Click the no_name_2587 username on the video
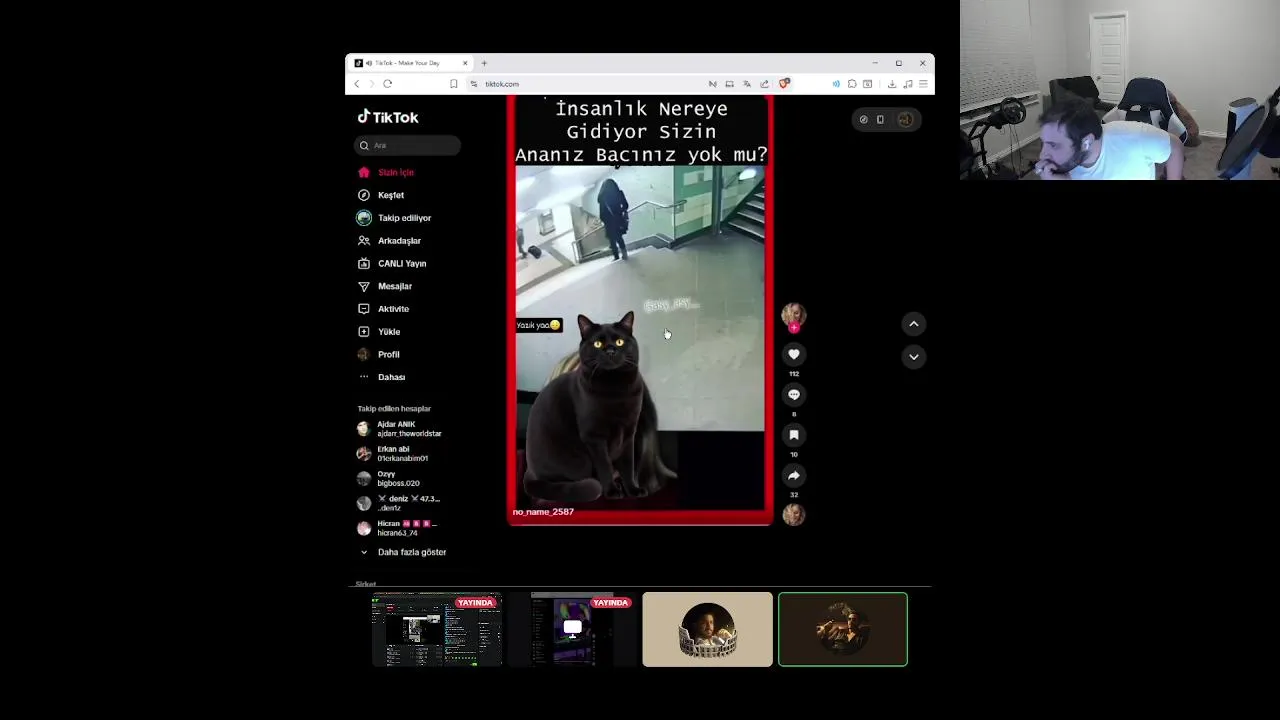This screenshot has width=1280, height=720. (x=543, y=512)
